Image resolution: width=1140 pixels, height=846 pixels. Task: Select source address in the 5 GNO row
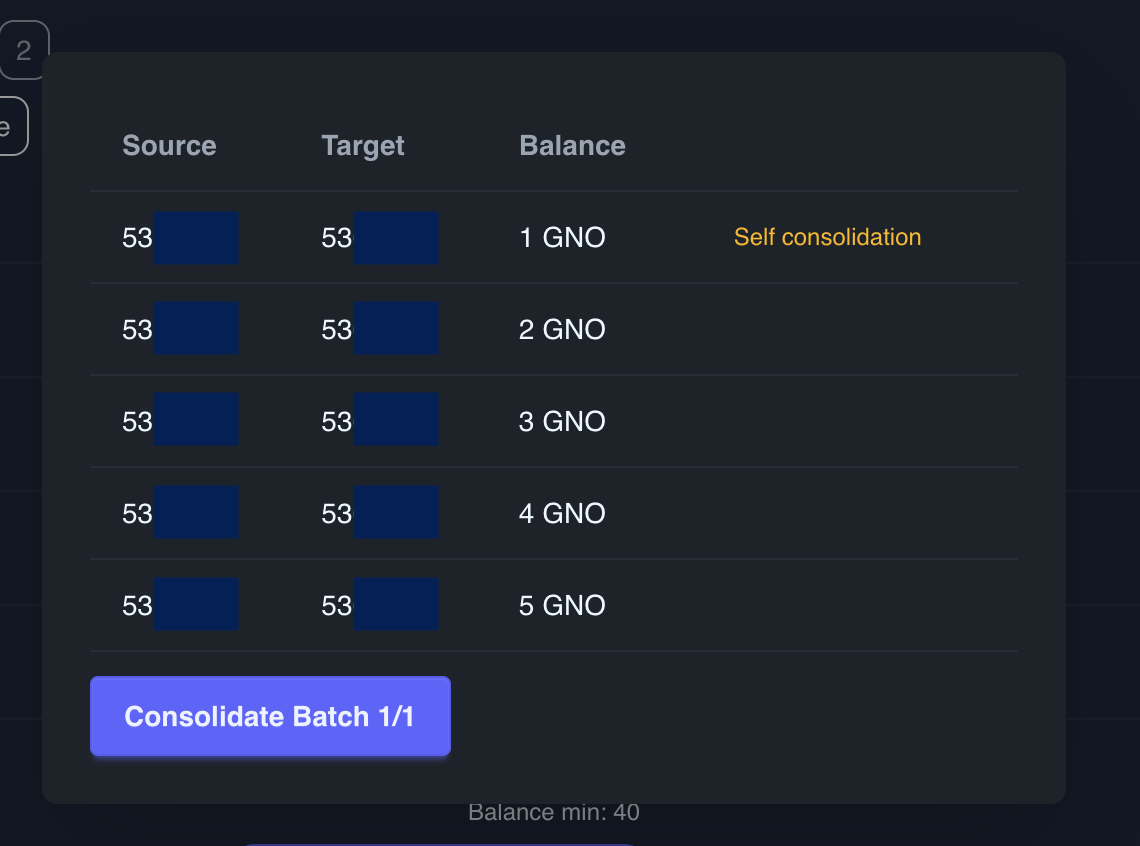[x=180, y=605]
